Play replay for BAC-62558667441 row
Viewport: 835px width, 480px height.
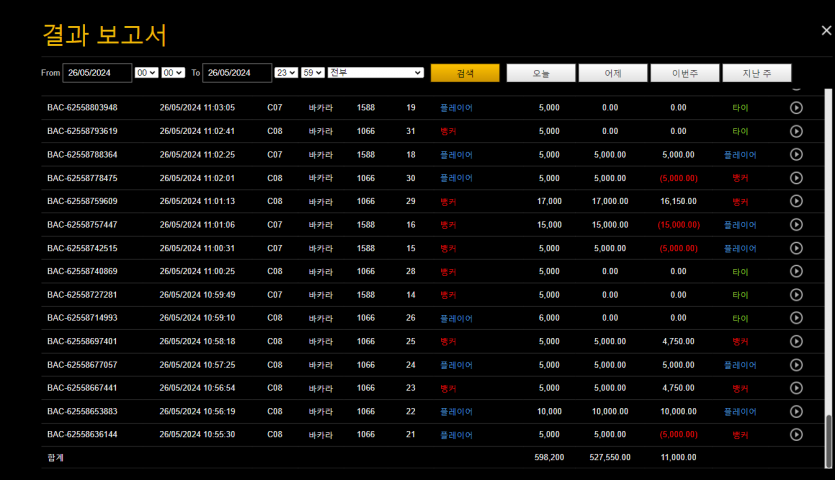click(x=796, y=388)
